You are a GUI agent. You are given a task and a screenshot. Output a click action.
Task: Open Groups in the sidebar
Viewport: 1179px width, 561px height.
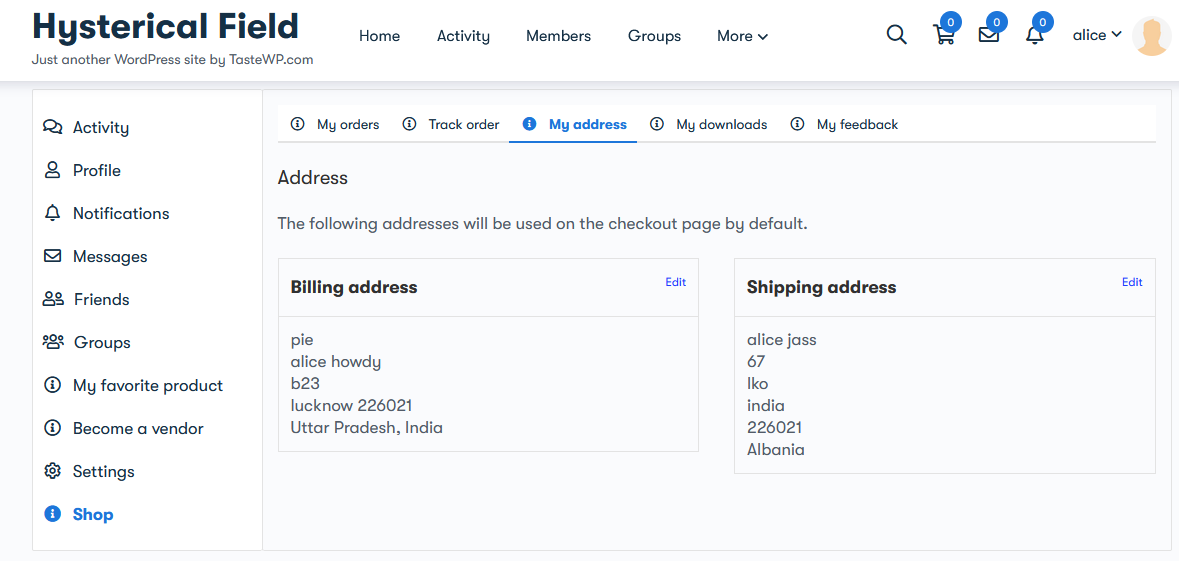[x=102, y=342]
